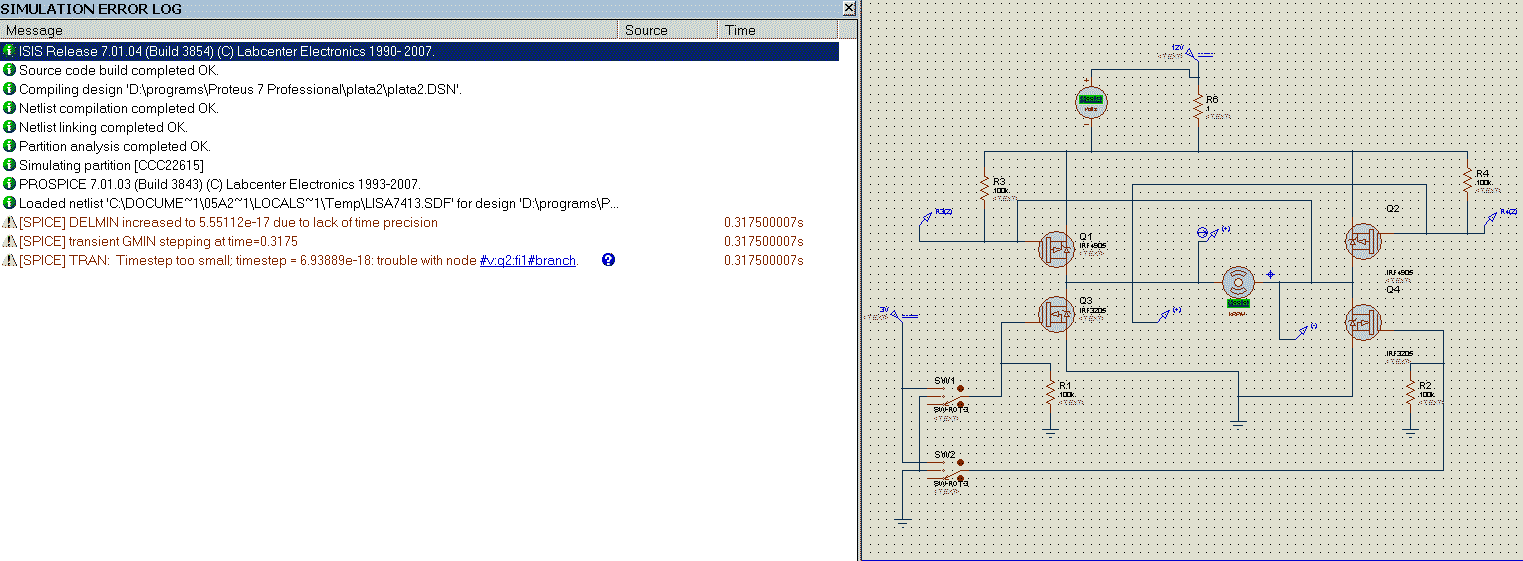Image resolution: width=1523 pixels, height=561 pixels.
Task: Click warning icon on DELMIN increased message
Action: (x=10, y=222)
